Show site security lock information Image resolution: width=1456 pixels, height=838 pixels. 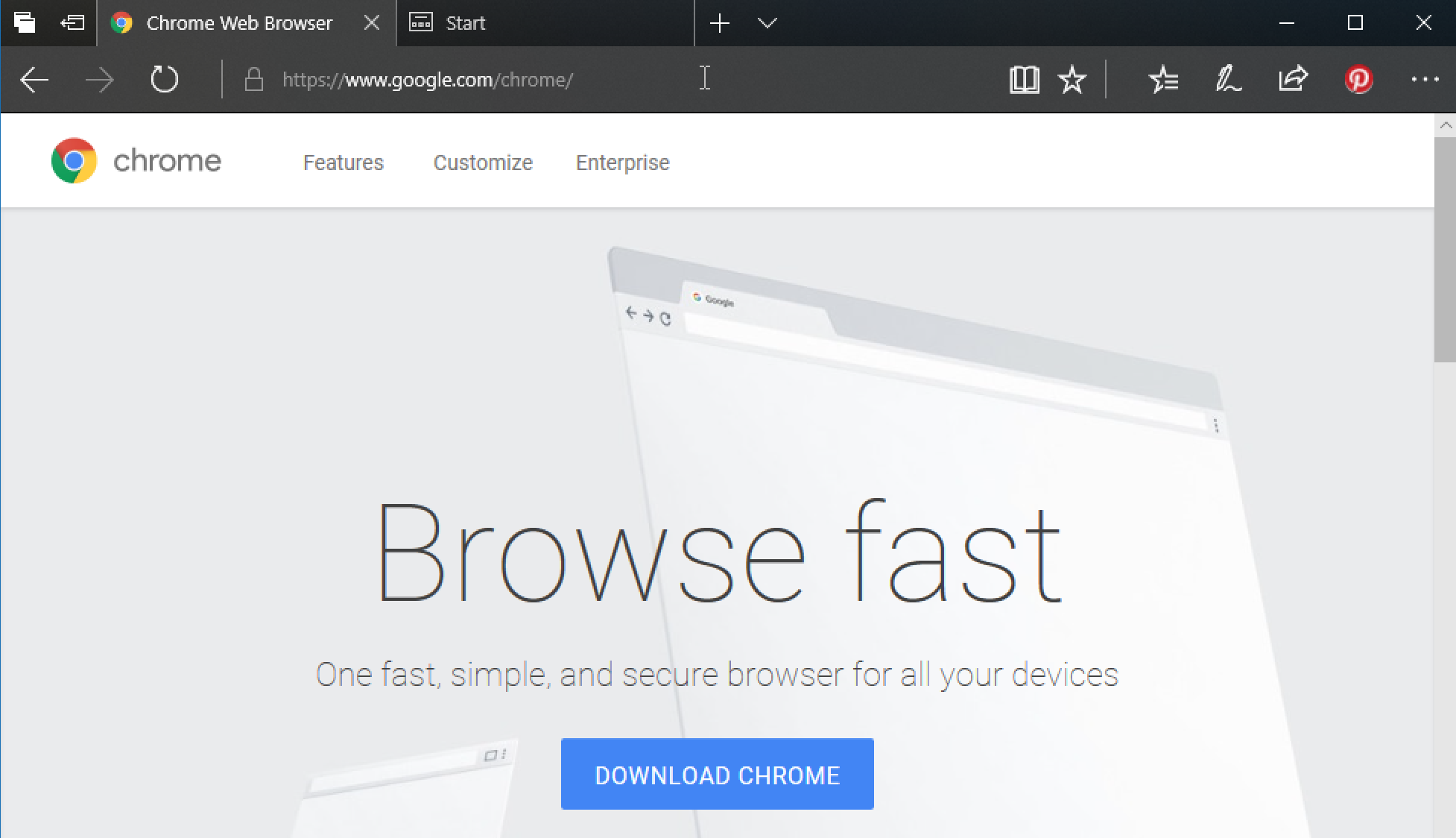(254, 79)
